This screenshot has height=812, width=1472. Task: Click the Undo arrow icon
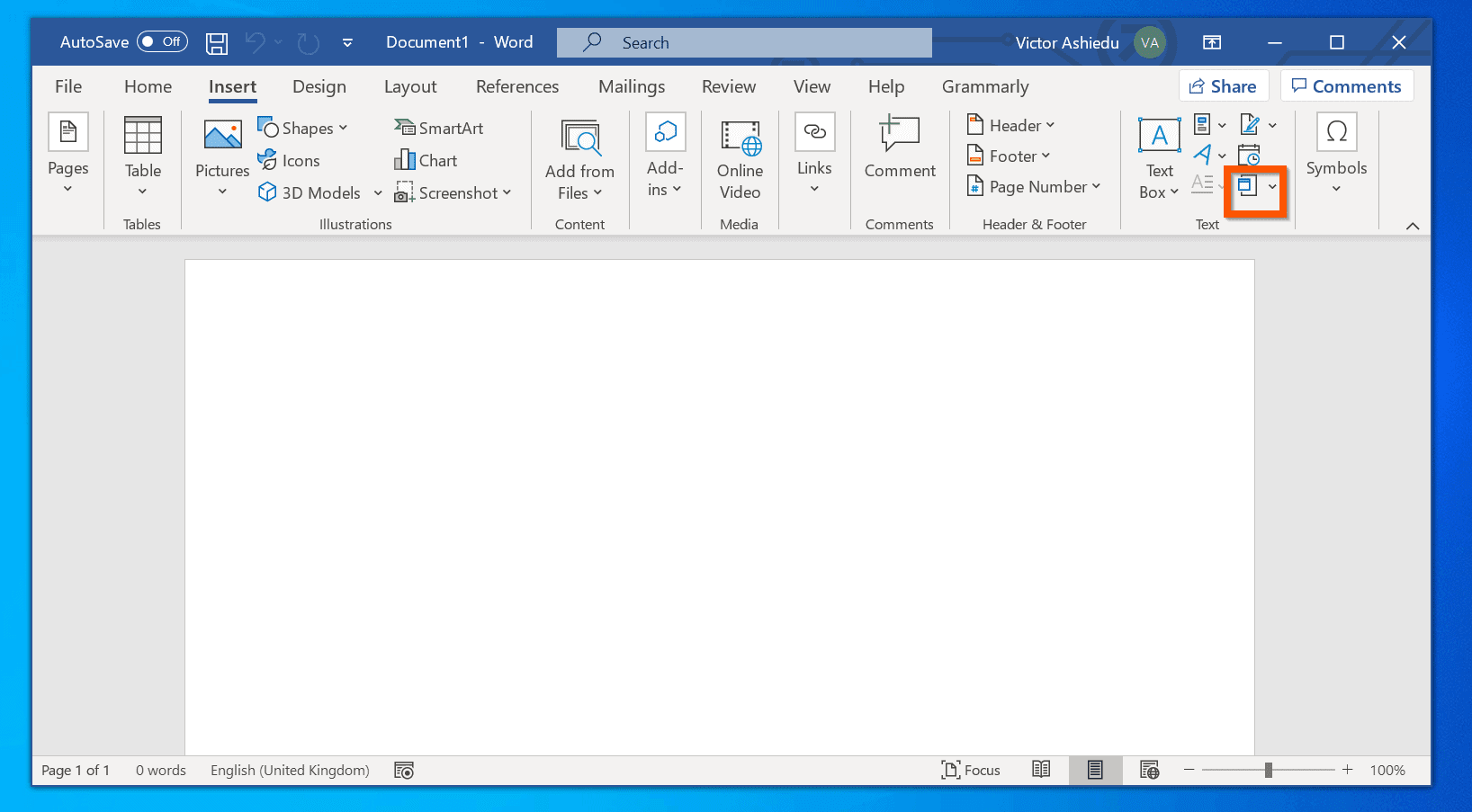(256, 42)
